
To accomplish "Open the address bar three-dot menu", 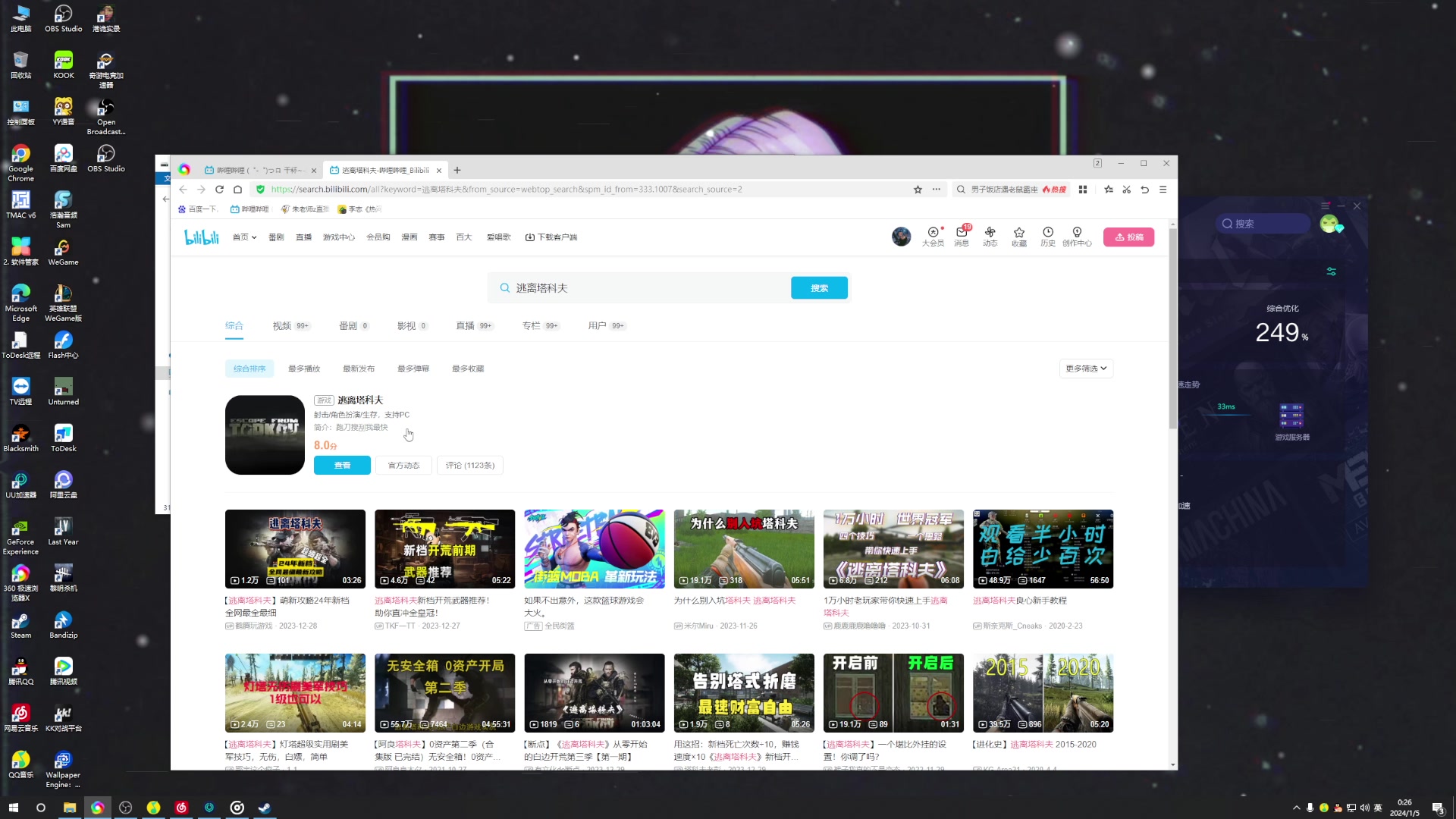I will pos(936,190).
